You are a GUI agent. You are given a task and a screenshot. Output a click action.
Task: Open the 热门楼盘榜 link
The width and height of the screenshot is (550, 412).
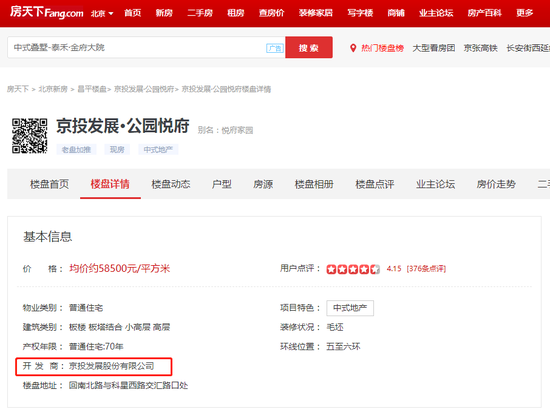[382, 48]
